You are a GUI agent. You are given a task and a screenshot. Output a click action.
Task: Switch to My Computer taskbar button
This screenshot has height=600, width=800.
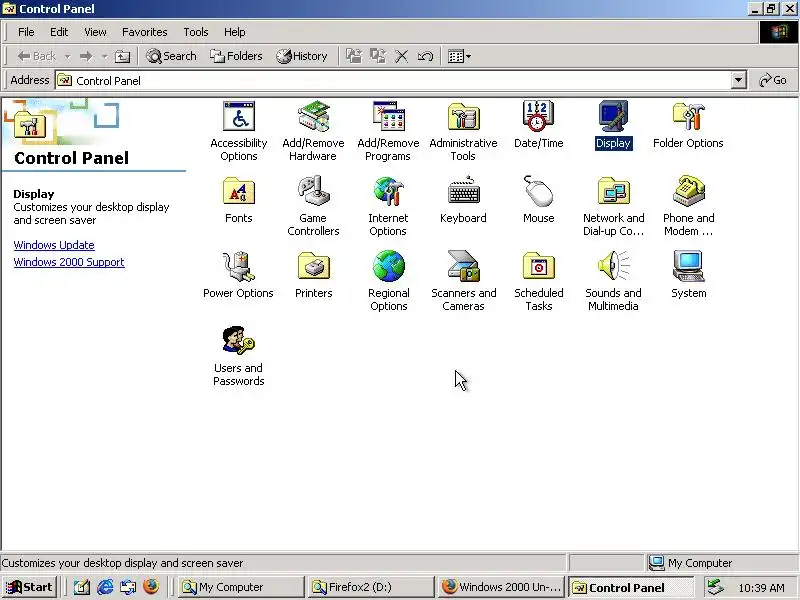coord(241,587)
